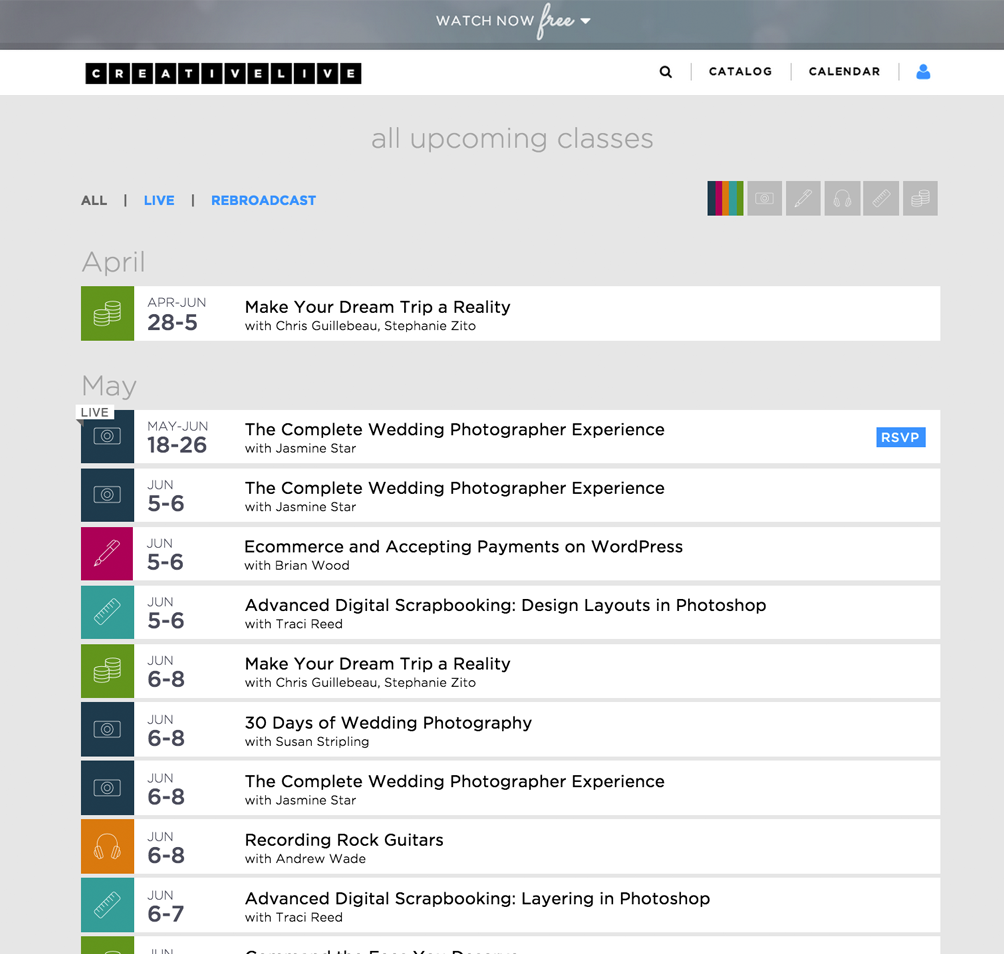The height and width of the screenshot is (954, 1004).
Task: Click green coins icon for Jun 6-8 Dream Trip
Action: [x=108, y=671]
